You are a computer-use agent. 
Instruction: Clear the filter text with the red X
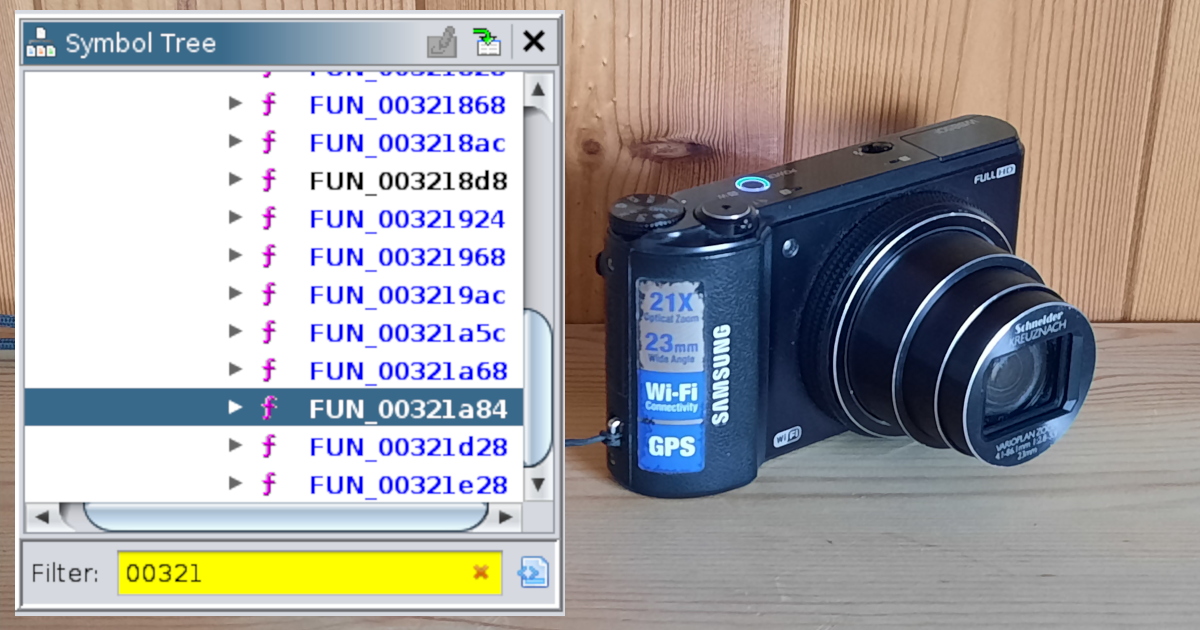(x=481, y=572)
